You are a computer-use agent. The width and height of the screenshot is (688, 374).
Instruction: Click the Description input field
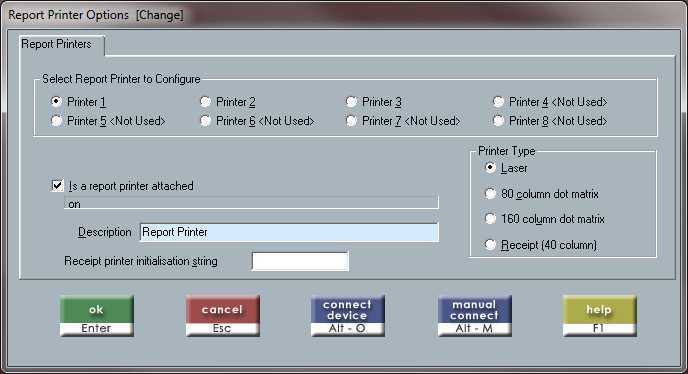click(289, 232)
